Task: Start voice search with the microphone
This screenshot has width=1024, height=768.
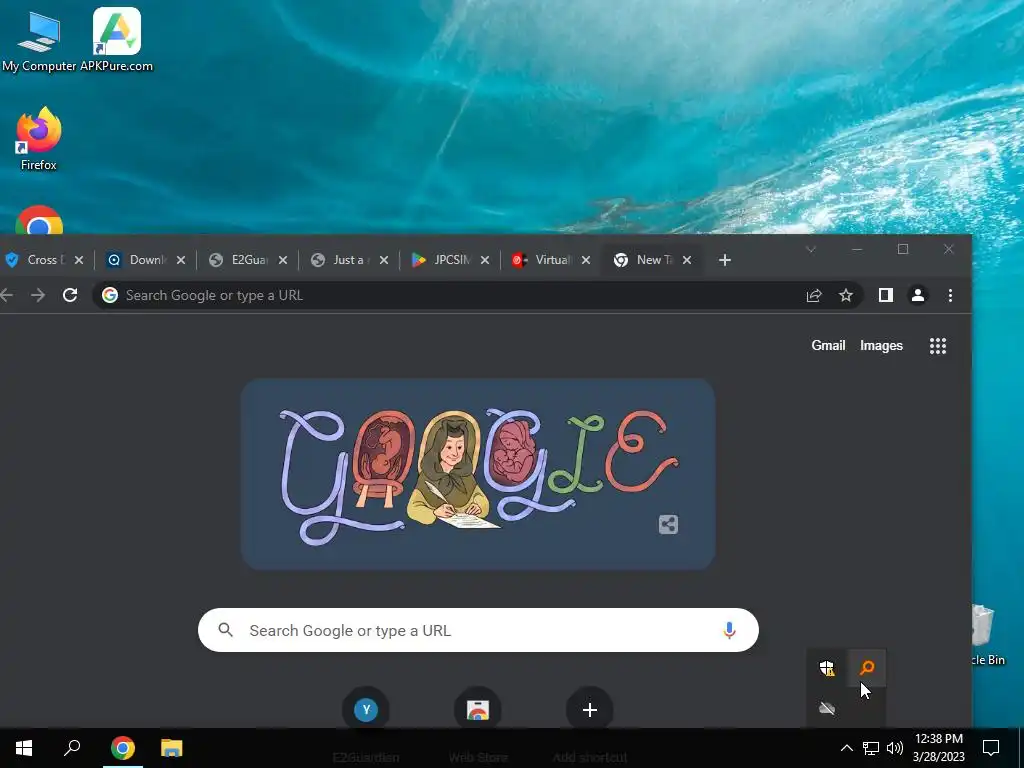Action: (729, 630)
